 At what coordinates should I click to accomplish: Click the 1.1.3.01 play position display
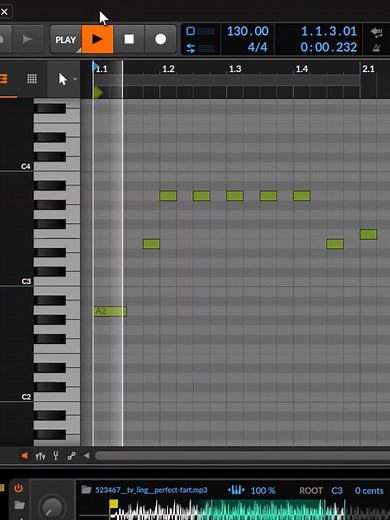[x=329, y=31]
